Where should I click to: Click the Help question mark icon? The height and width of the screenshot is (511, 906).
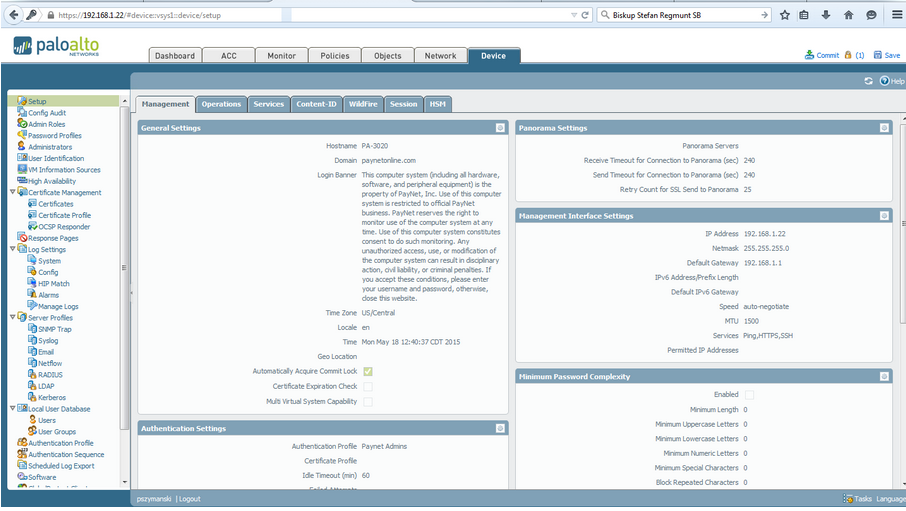884,81
